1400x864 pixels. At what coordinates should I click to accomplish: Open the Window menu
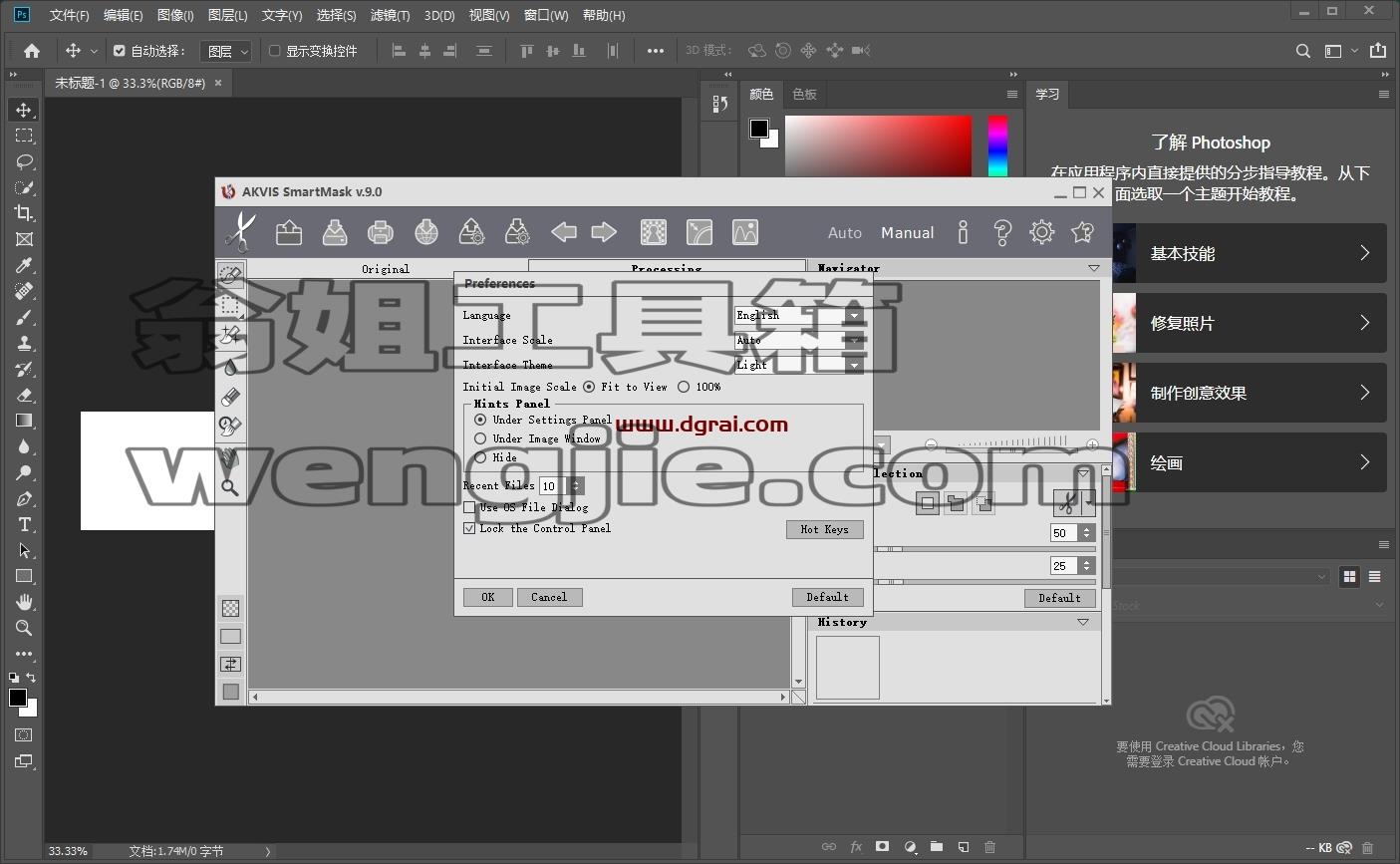(546, 15)
